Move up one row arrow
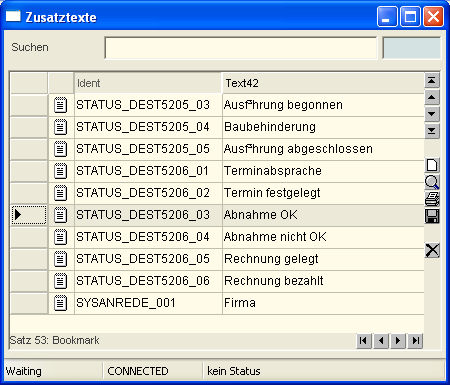This screenshot has width=450, height=385. 432,97
